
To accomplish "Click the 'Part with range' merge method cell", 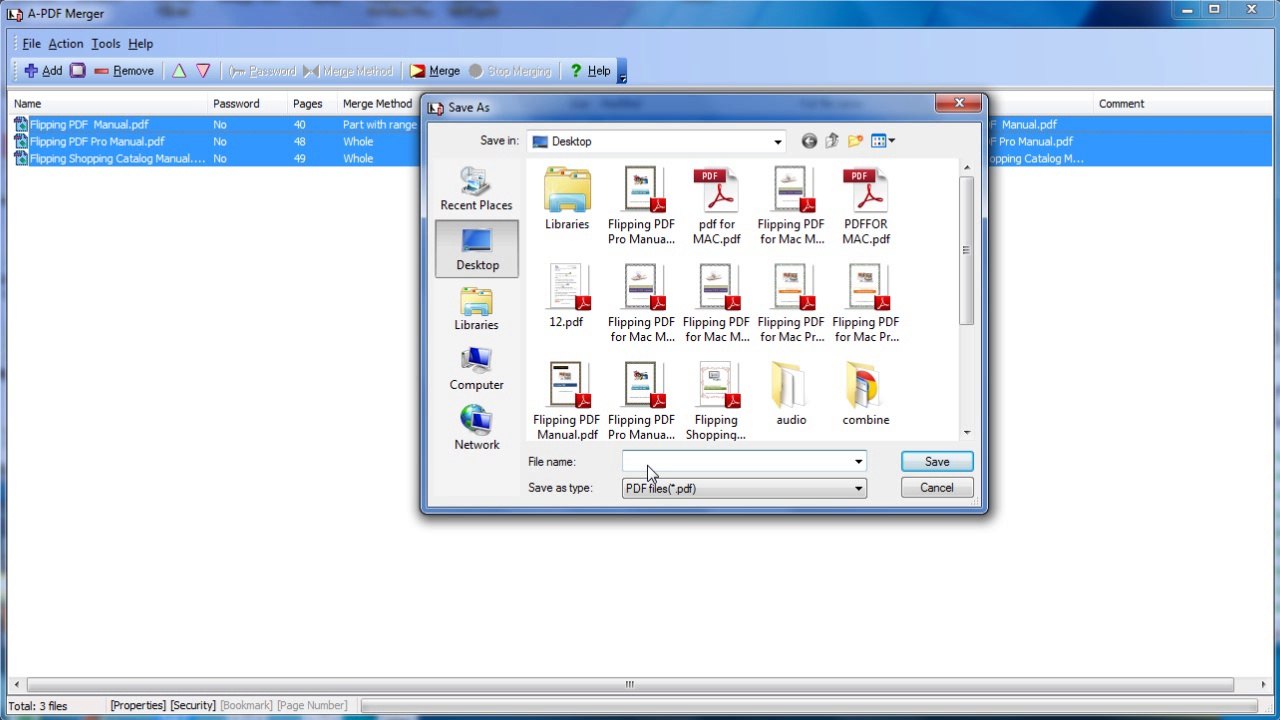I will pos(379,125).
